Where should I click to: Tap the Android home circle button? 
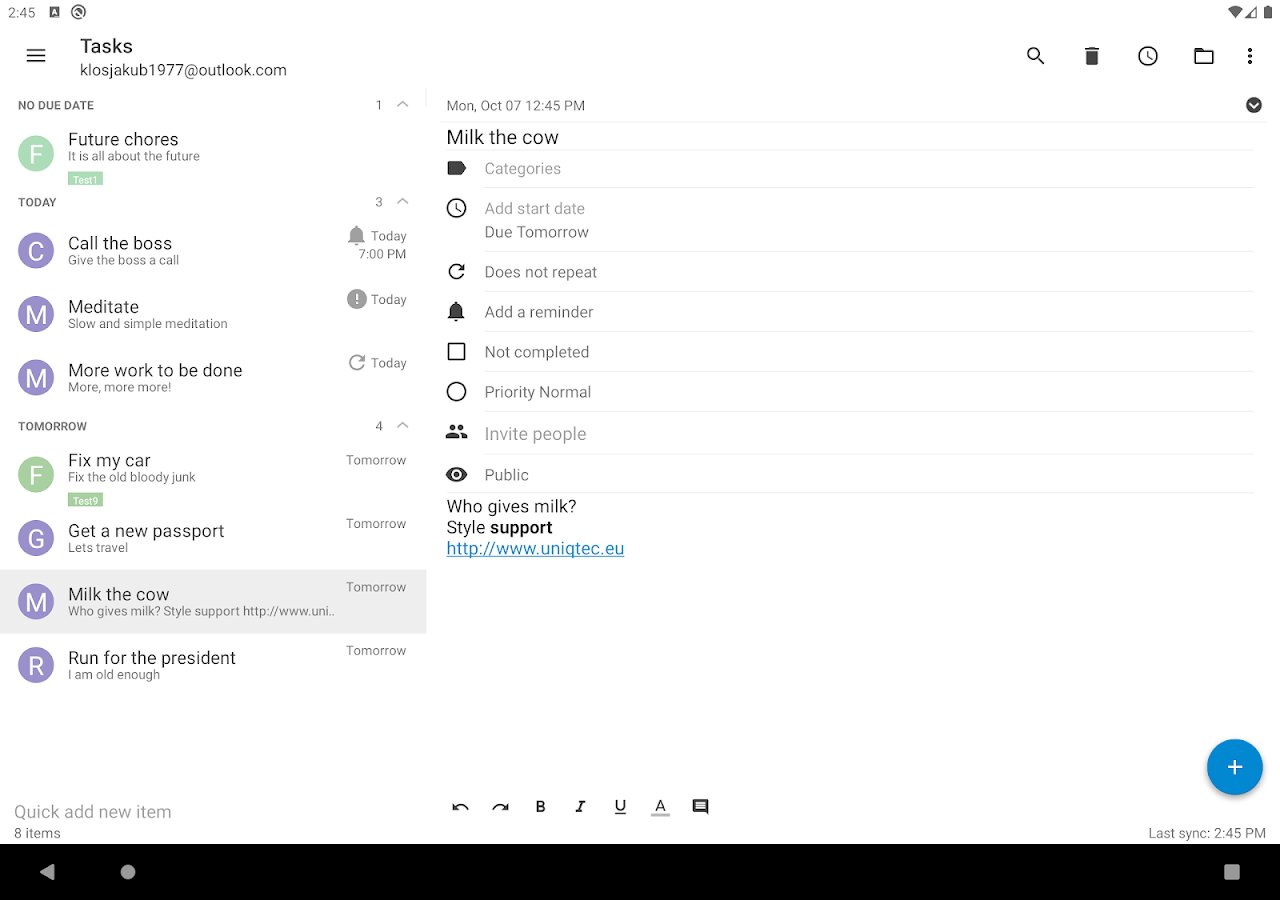point(128,872)
